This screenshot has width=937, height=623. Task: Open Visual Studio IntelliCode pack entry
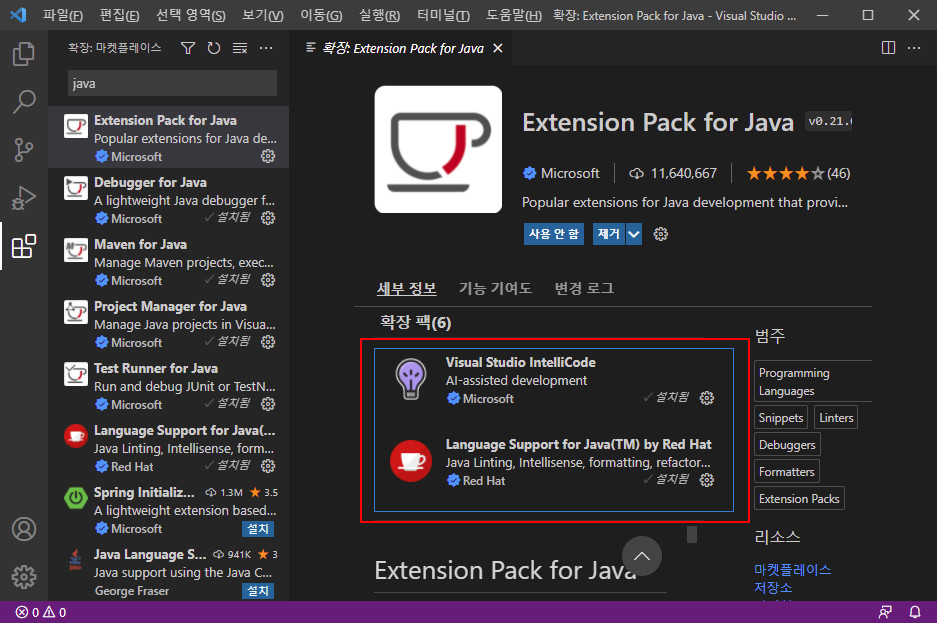point(553,380)
